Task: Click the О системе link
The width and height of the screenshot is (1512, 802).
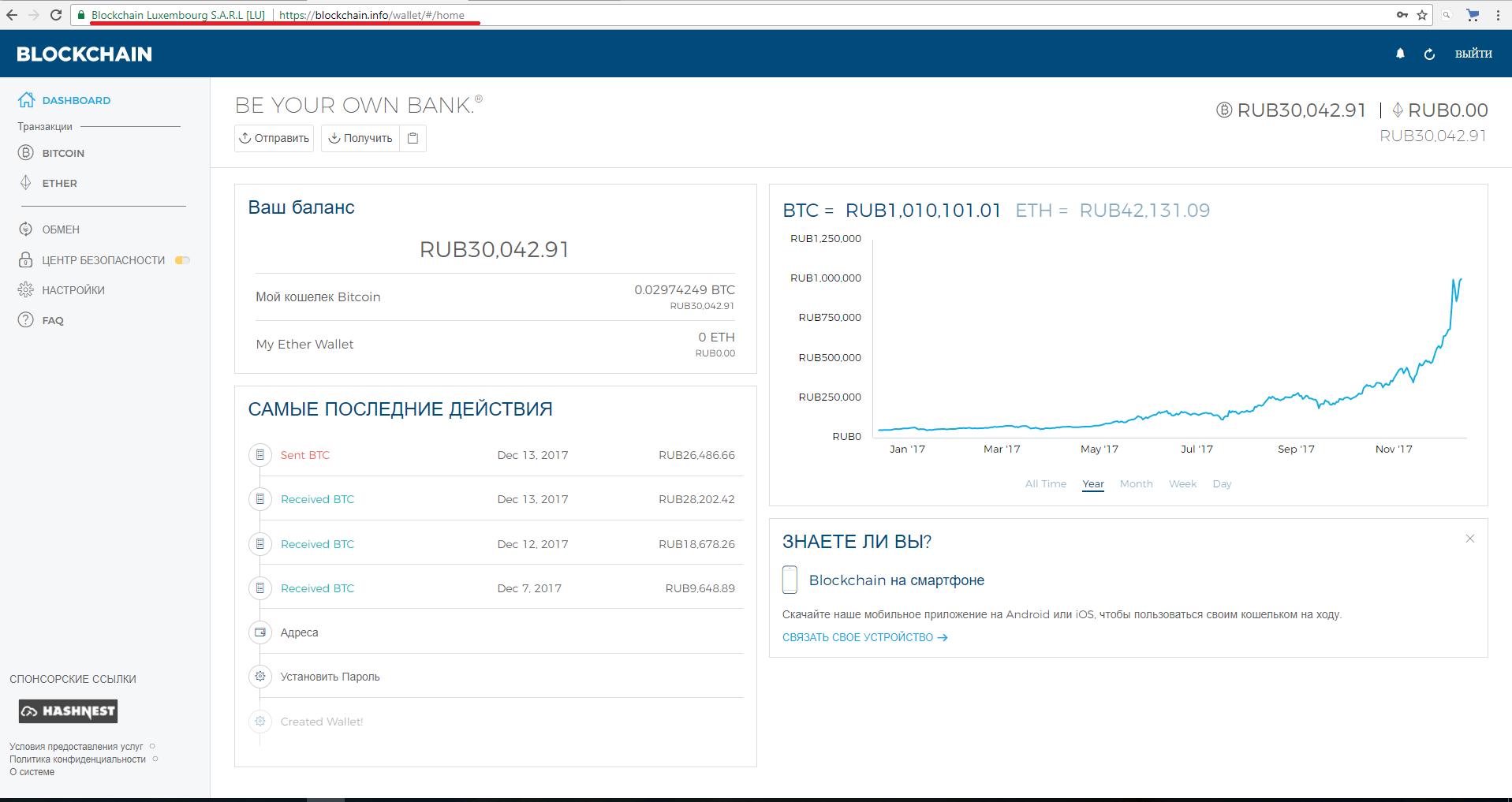Action: point(32,772)
